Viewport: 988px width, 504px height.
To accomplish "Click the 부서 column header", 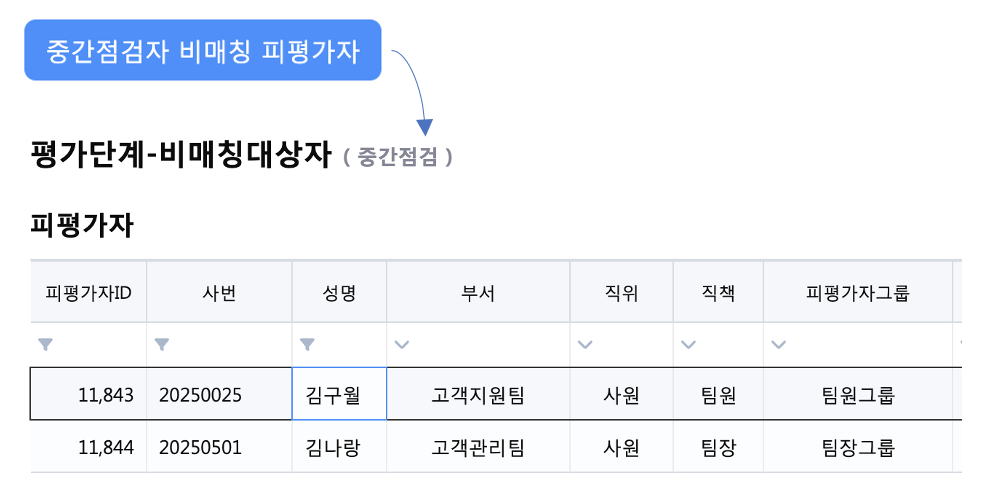I will (x=478, y=293).
